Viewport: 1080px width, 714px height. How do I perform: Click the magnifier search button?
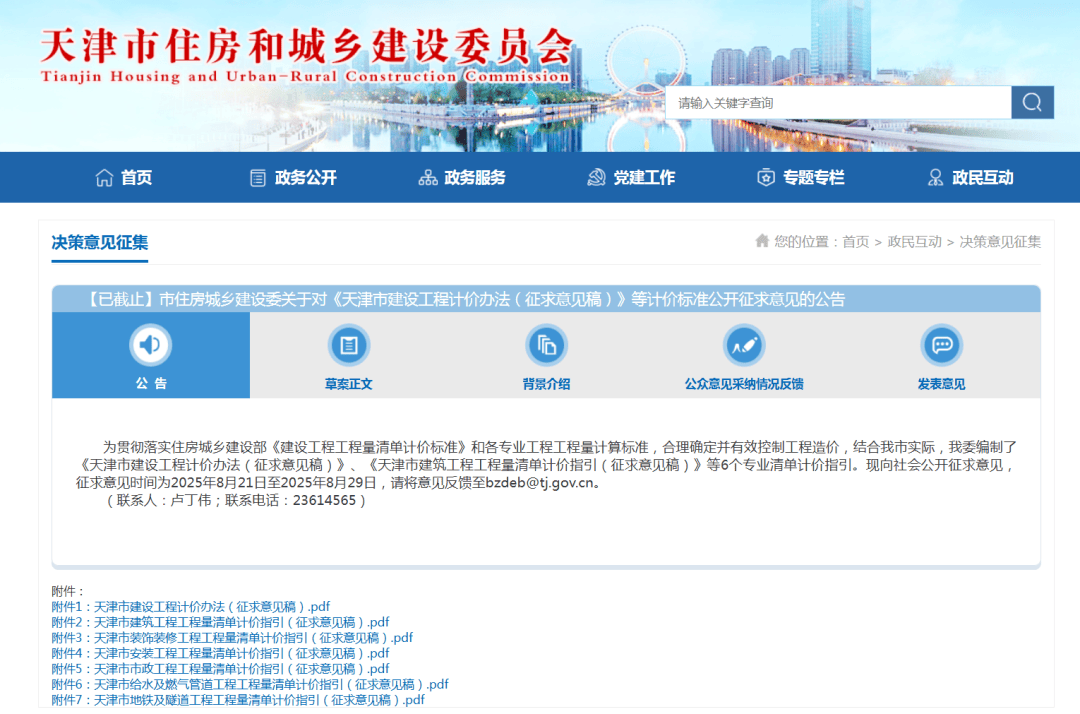coord(1032,103)
